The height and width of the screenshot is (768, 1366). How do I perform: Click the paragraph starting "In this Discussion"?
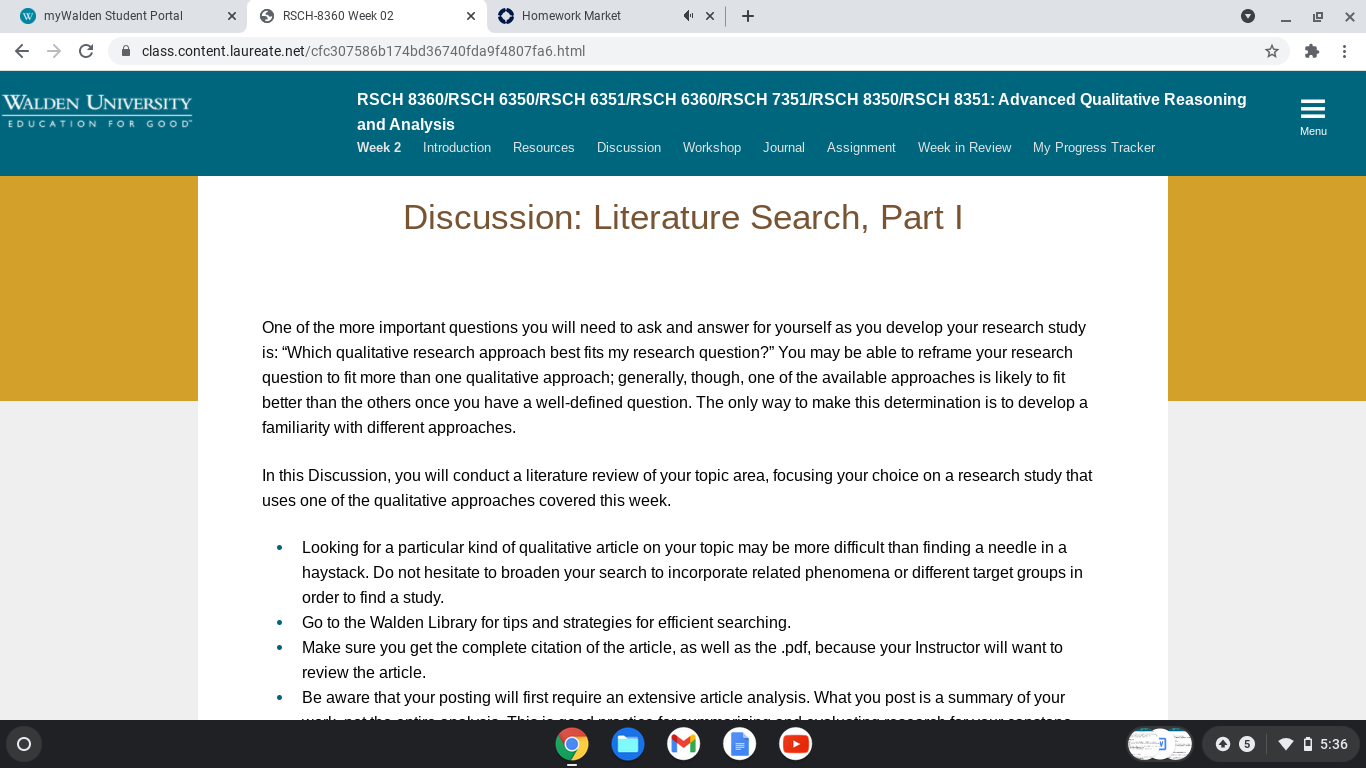pos(677,488)
